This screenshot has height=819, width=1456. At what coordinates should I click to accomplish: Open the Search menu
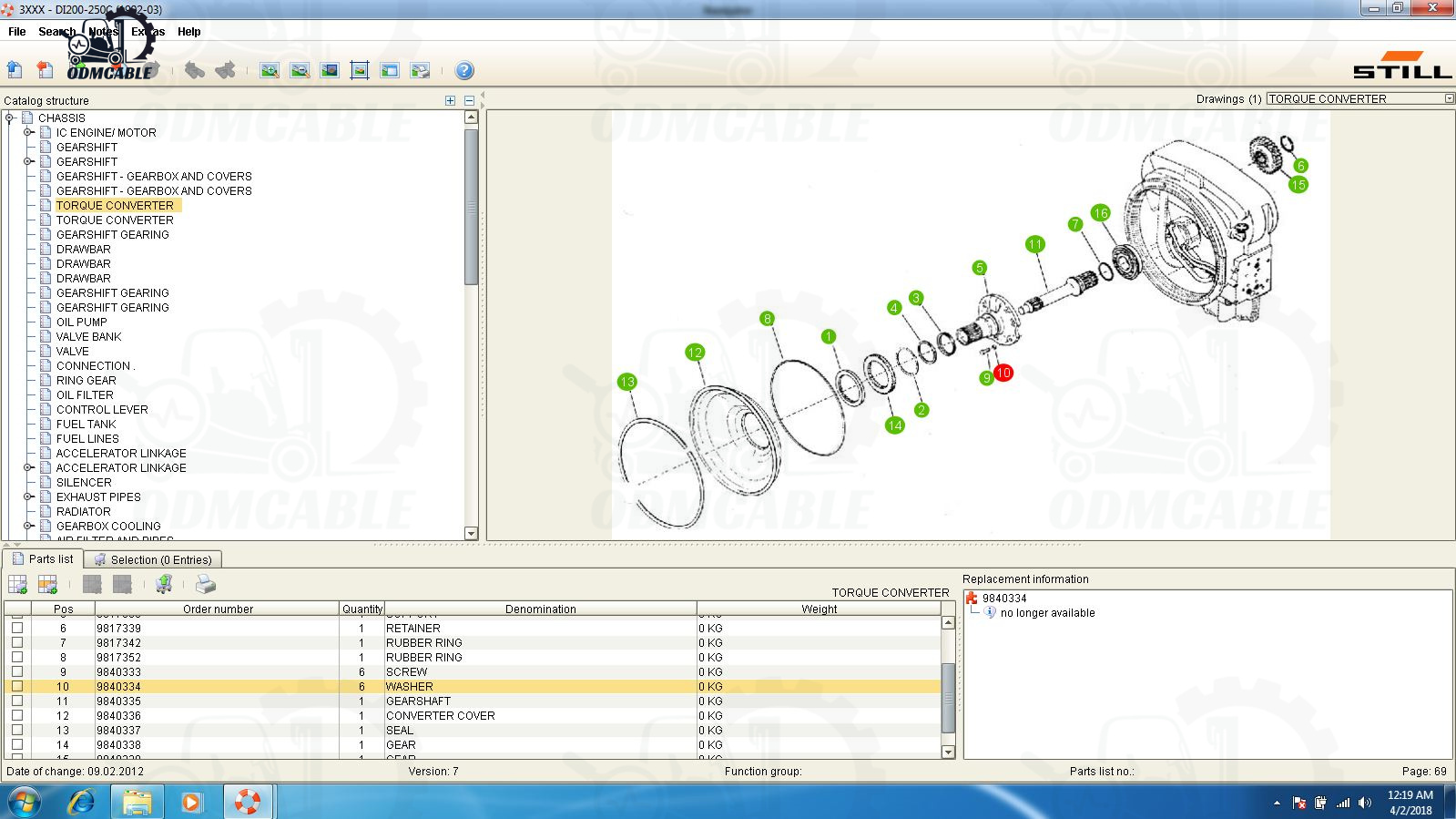pos(56,31)
